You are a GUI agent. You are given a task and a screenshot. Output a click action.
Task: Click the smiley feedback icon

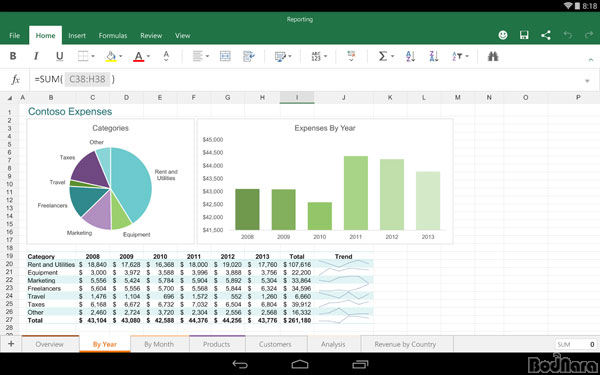[503, 35]
